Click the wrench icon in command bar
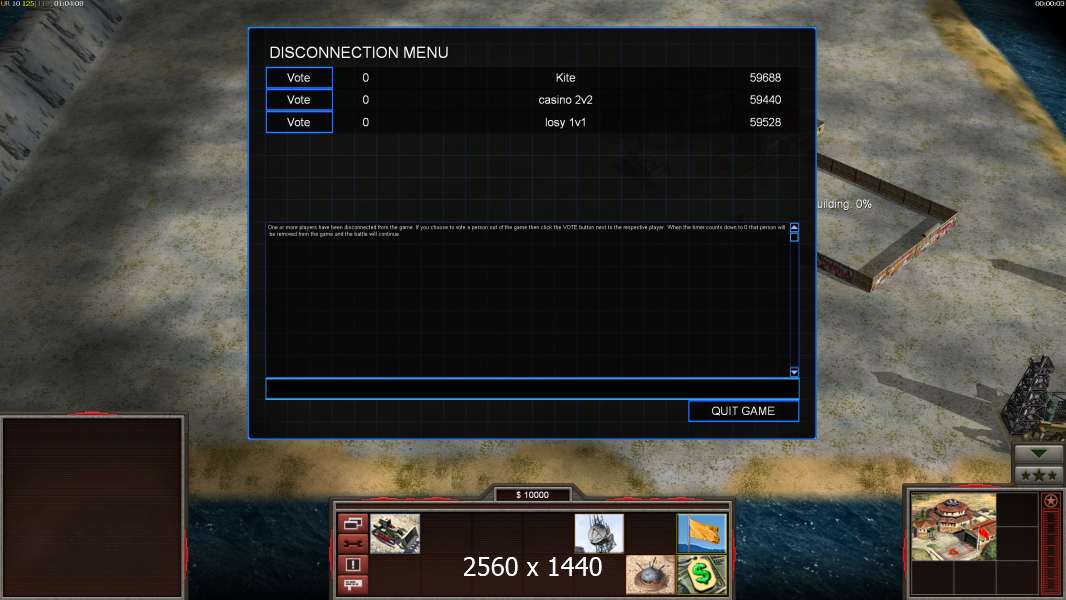The width and height of the screenshot is (1066, 600). pos(353,544)
